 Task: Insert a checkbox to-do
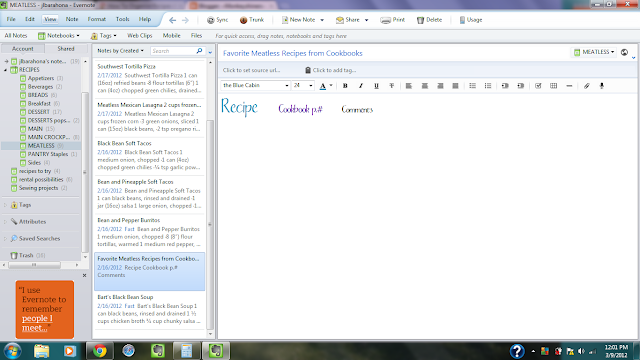(538, 86)
